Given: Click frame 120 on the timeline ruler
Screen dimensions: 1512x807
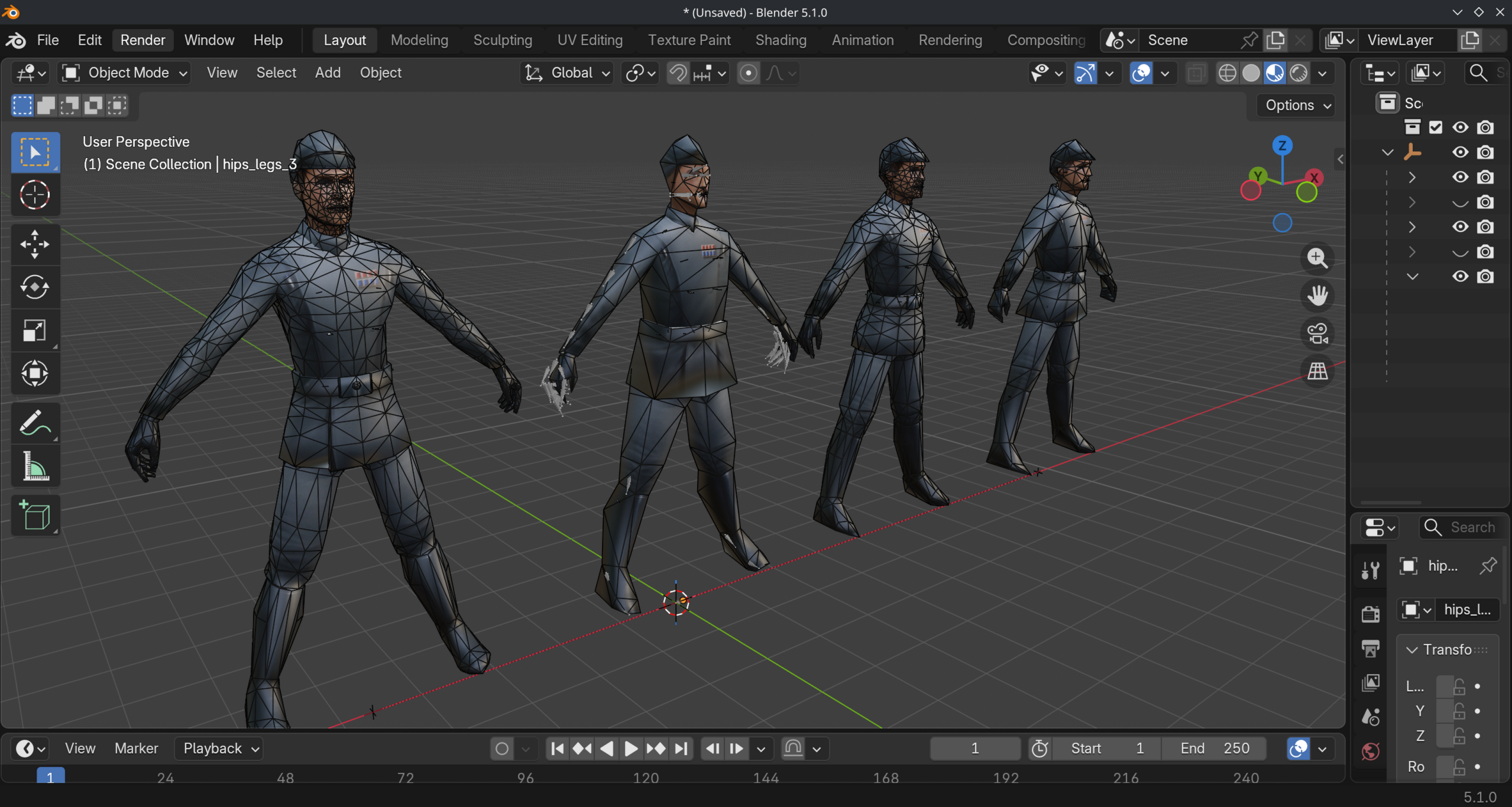Looking at the screenshot, I should click(x=646, y=778).
